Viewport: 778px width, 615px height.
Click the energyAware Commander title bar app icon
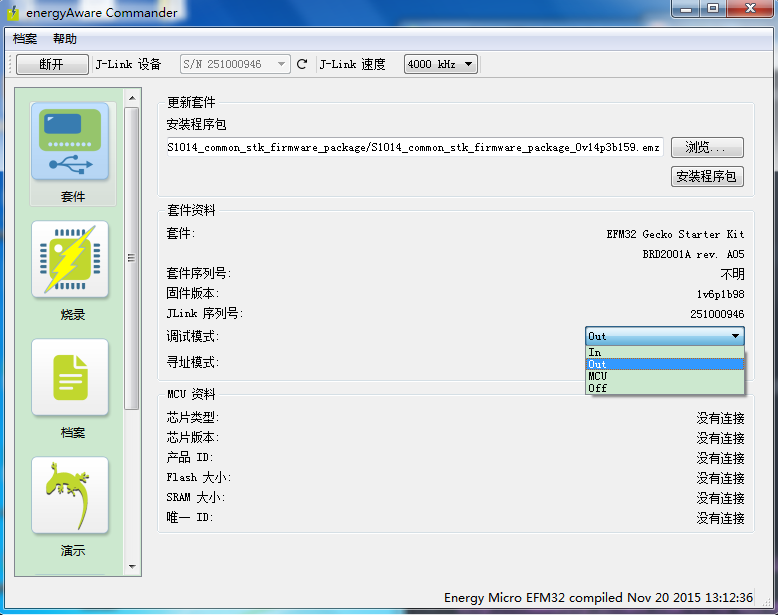pyautogui.click(x=13, y=13)
